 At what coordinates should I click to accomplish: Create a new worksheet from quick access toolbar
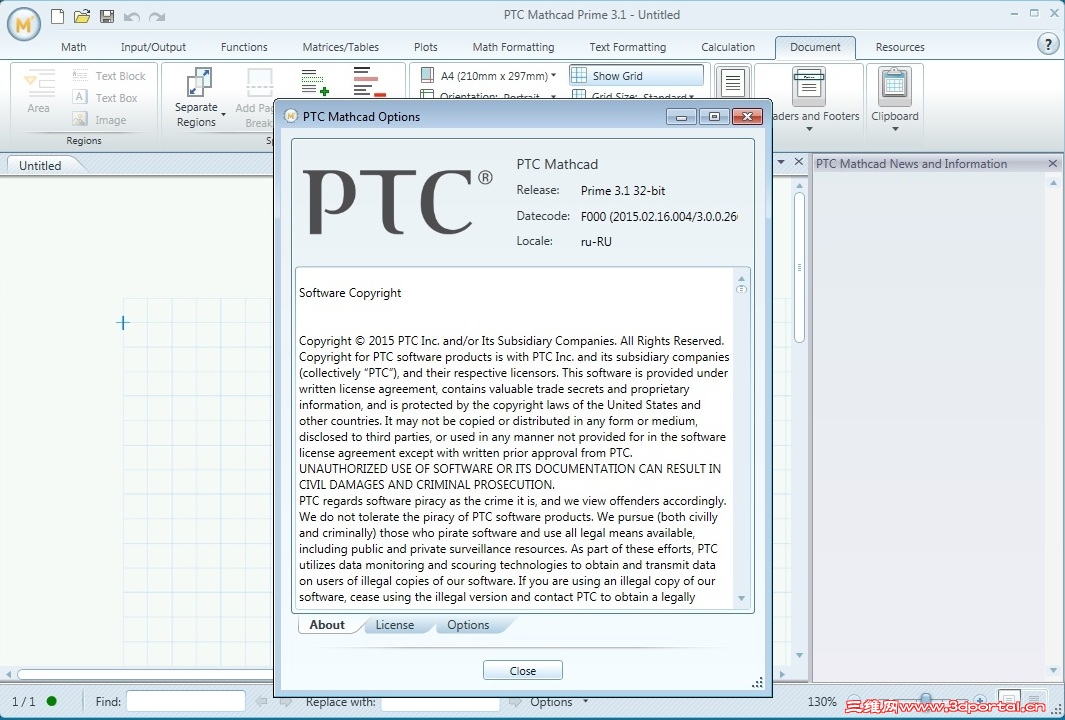pos(58,16)
